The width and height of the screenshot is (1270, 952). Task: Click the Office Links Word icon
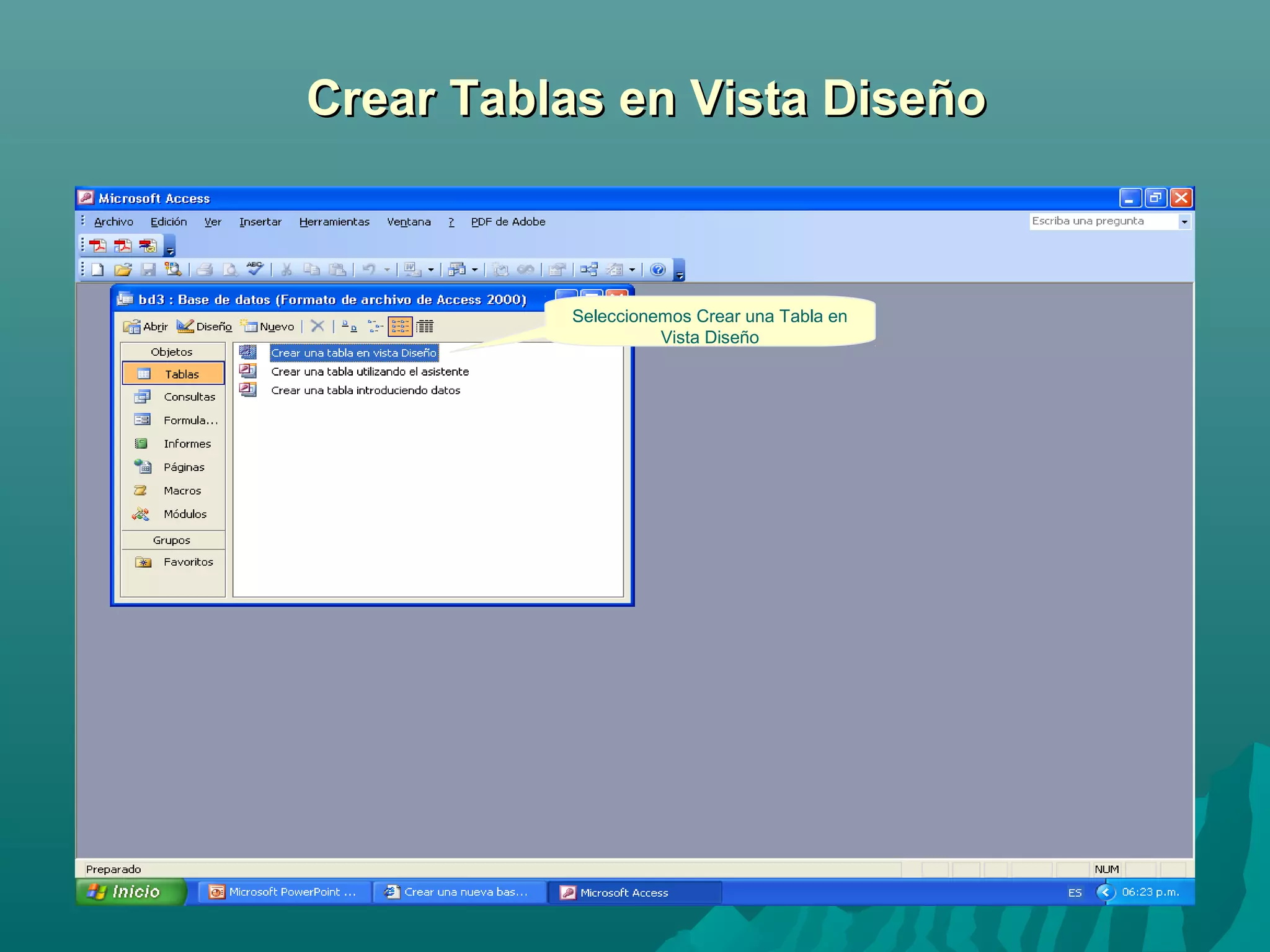click(x=412, y=270)
